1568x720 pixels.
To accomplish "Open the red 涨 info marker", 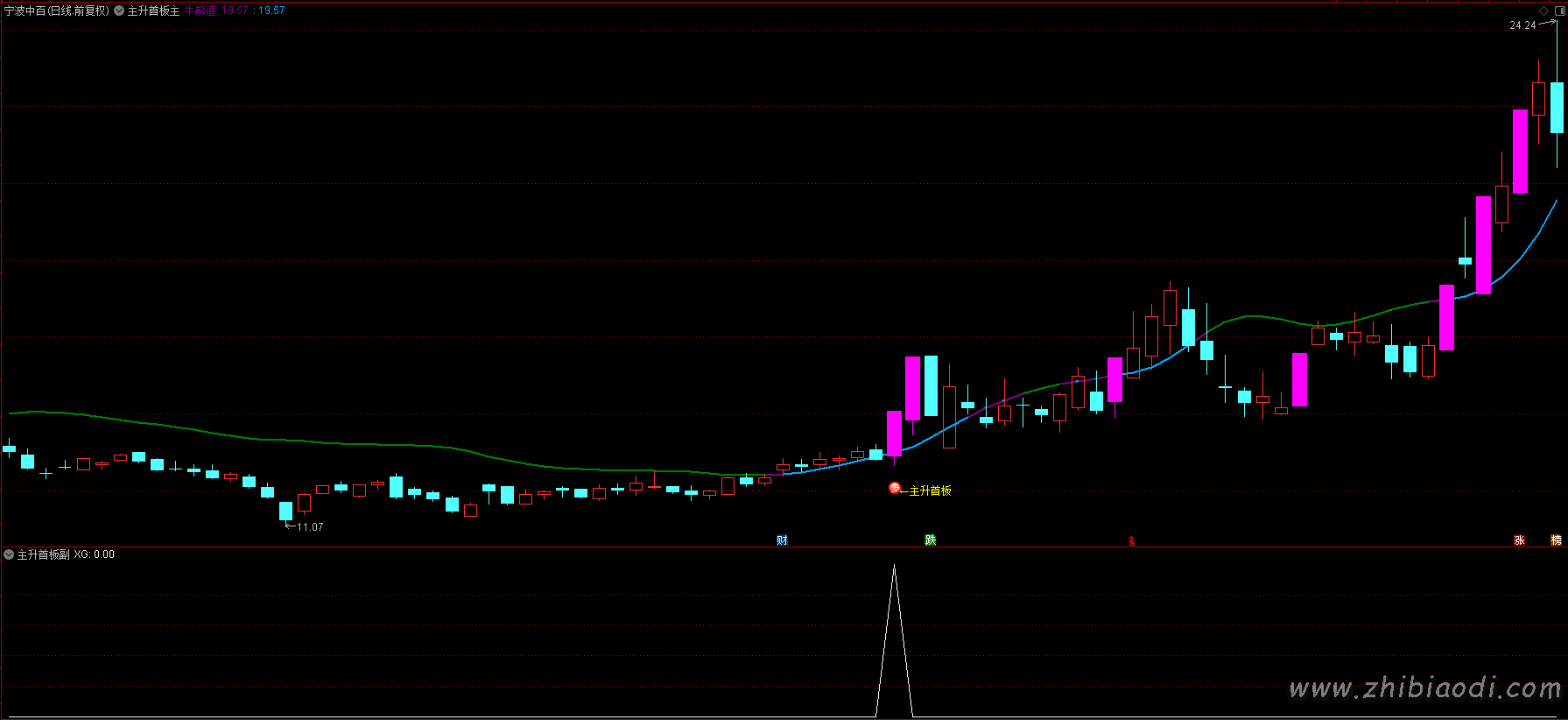I will [x=1519, y=540].
